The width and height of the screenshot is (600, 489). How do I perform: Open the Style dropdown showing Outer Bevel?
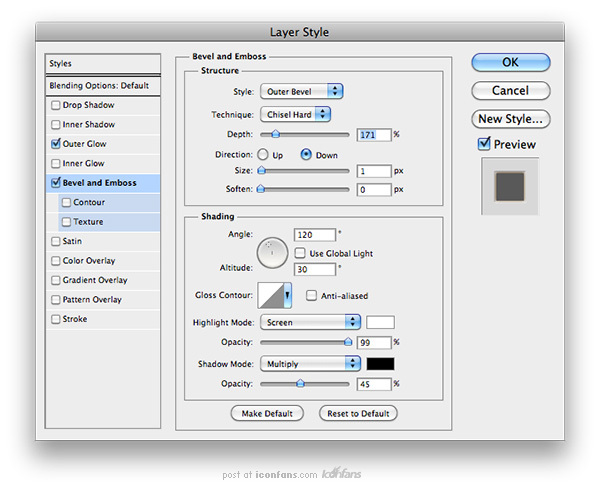301,91
